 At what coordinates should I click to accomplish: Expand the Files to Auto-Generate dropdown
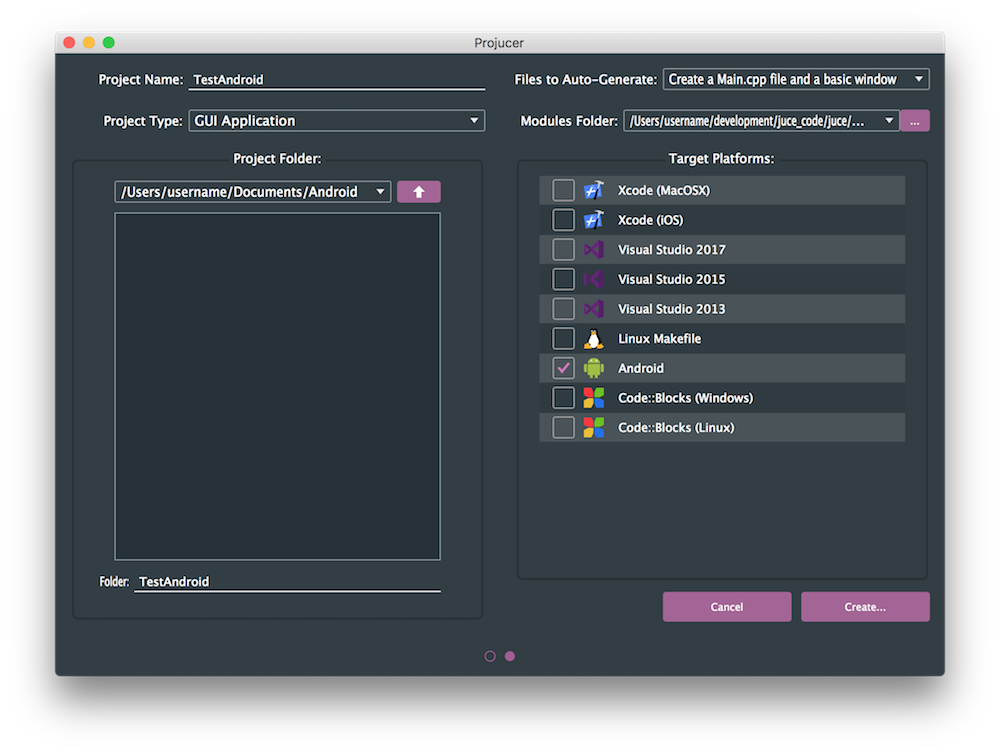[x=796, y=79]
